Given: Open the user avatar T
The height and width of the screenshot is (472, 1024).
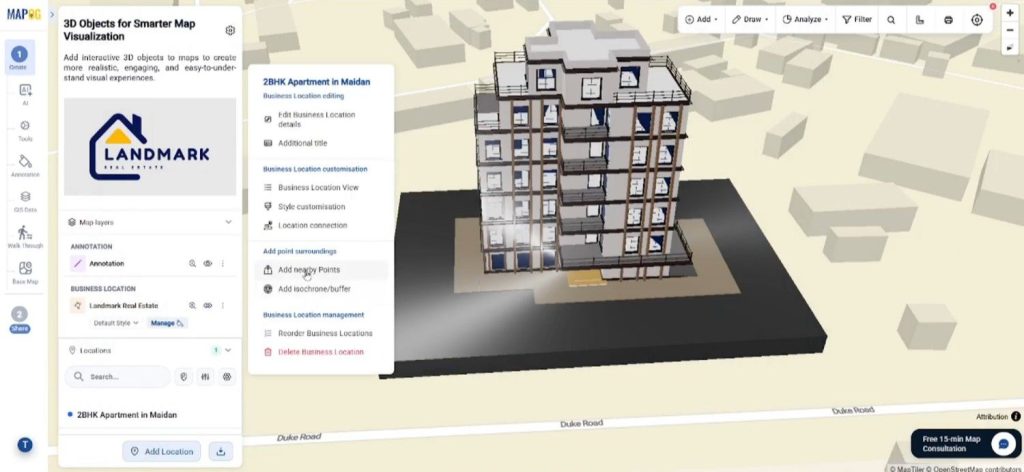Looking at the screenshot, I should tap(25, 445).
